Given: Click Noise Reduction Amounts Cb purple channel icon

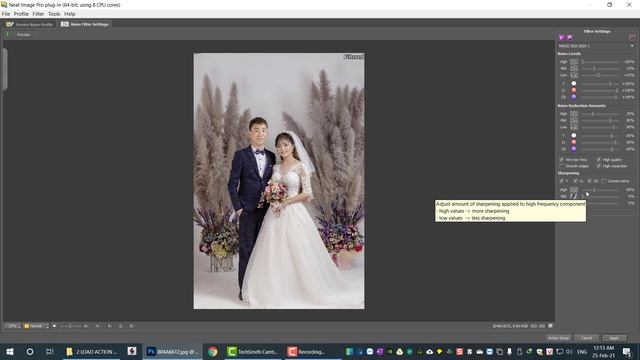Looking at the screenshot, I should point(573,149).
